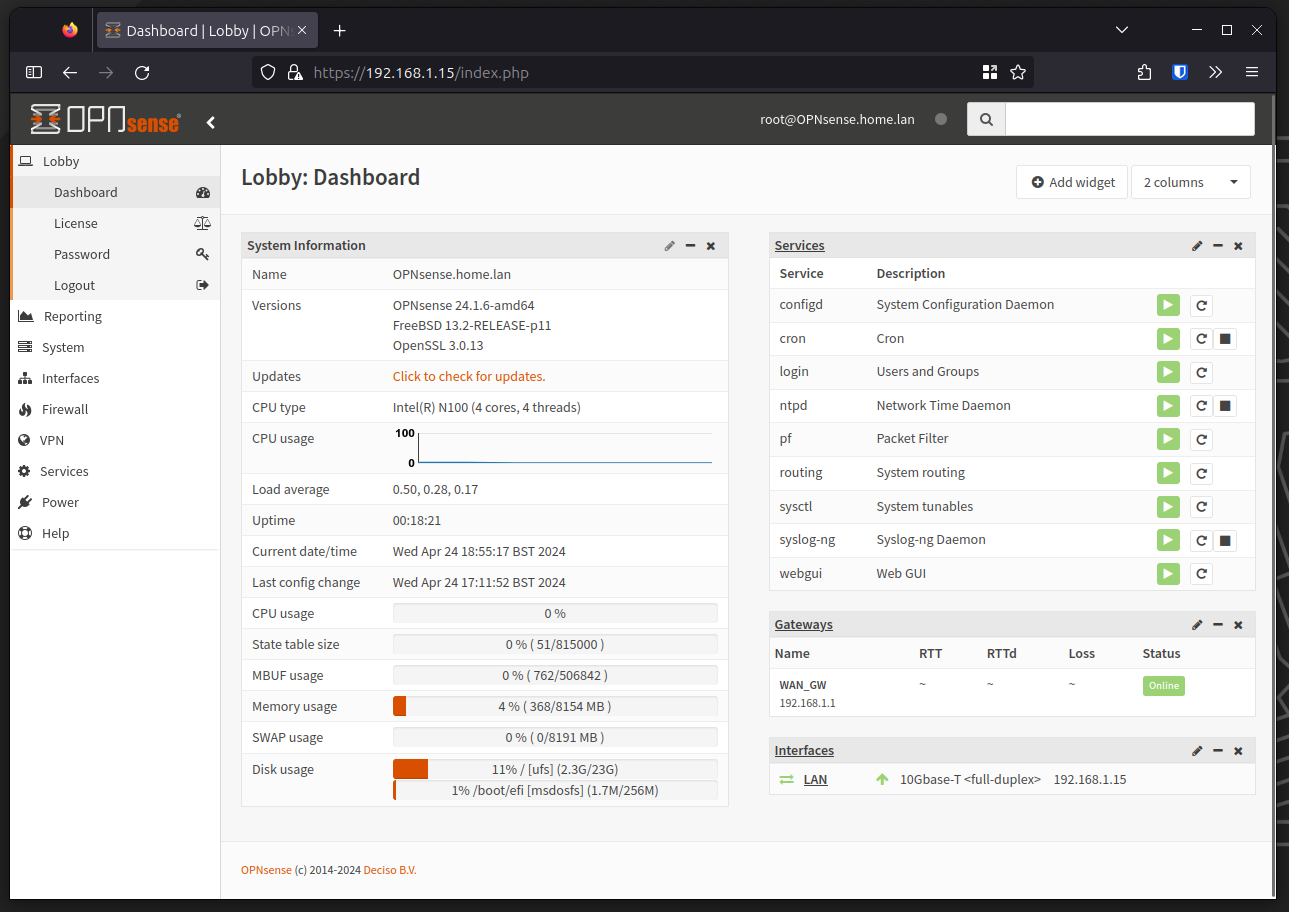1289x912 pixels.
Task: Collapse the sidebar with the chevron toggle
Action: click(x=211, y=122)
